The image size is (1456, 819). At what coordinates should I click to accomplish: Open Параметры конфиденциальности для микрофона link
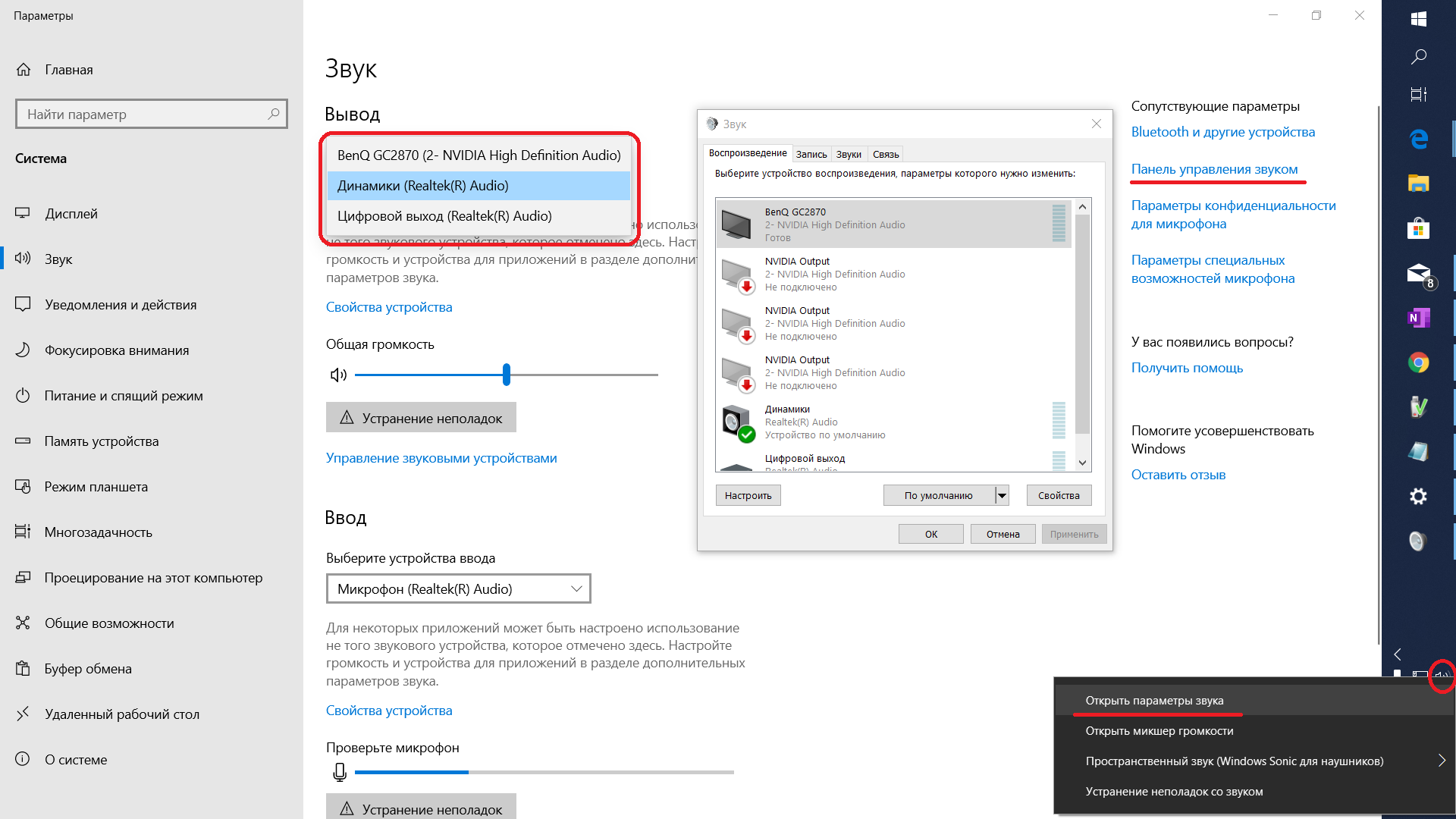(1233, 215)
